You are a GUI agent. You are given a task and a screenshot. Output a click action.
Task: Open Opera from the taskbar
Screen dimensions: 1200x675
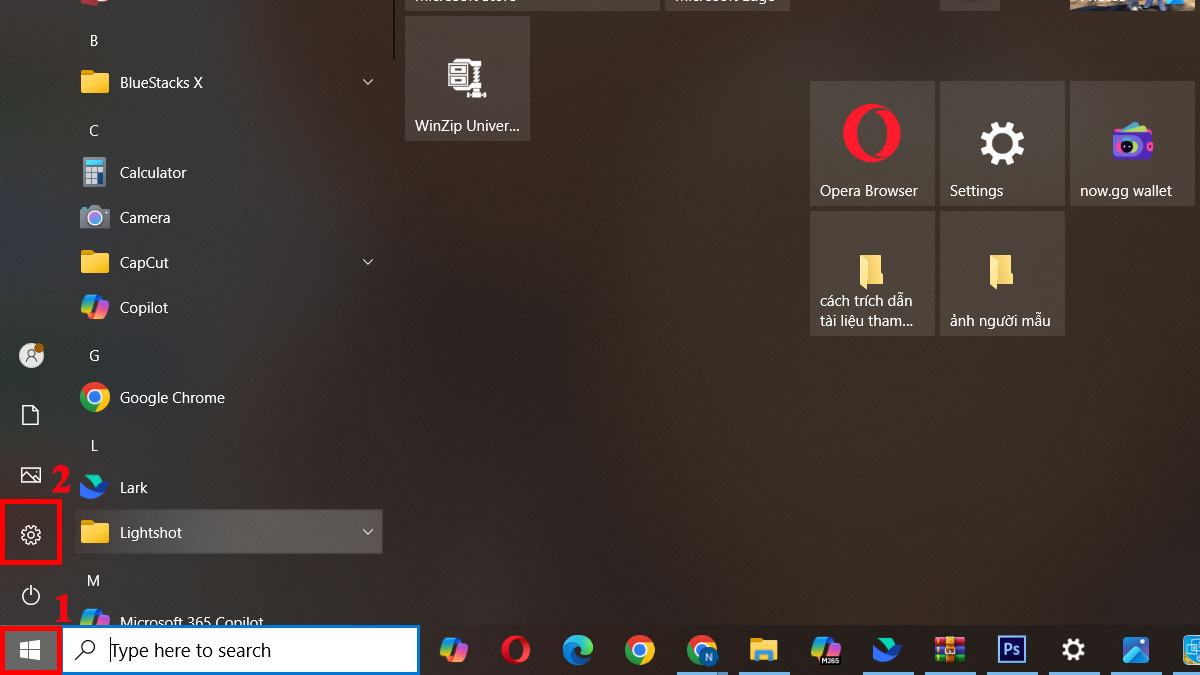pos(516,651)
